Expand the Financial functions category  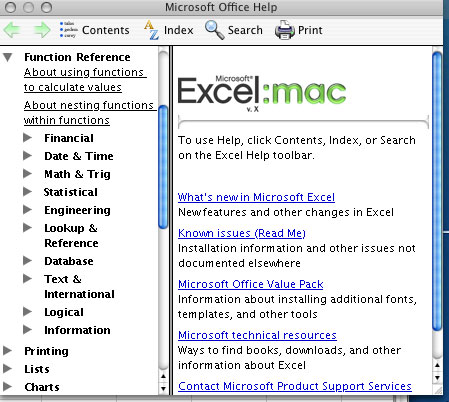(27, 138)
